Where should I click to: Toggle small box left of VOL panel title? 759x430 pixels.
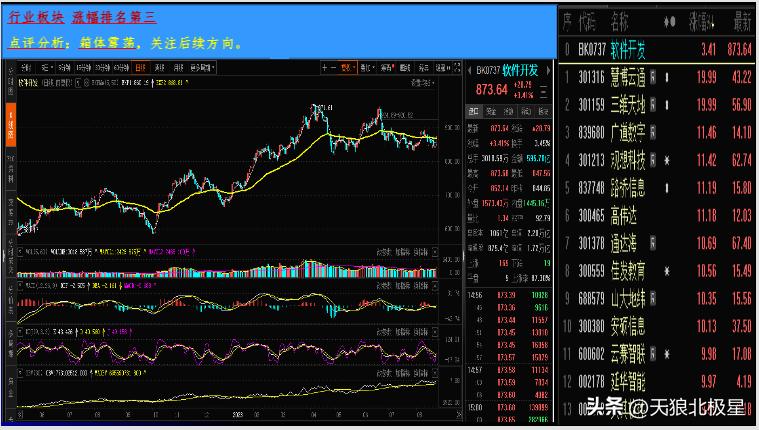tap(20, 252)
